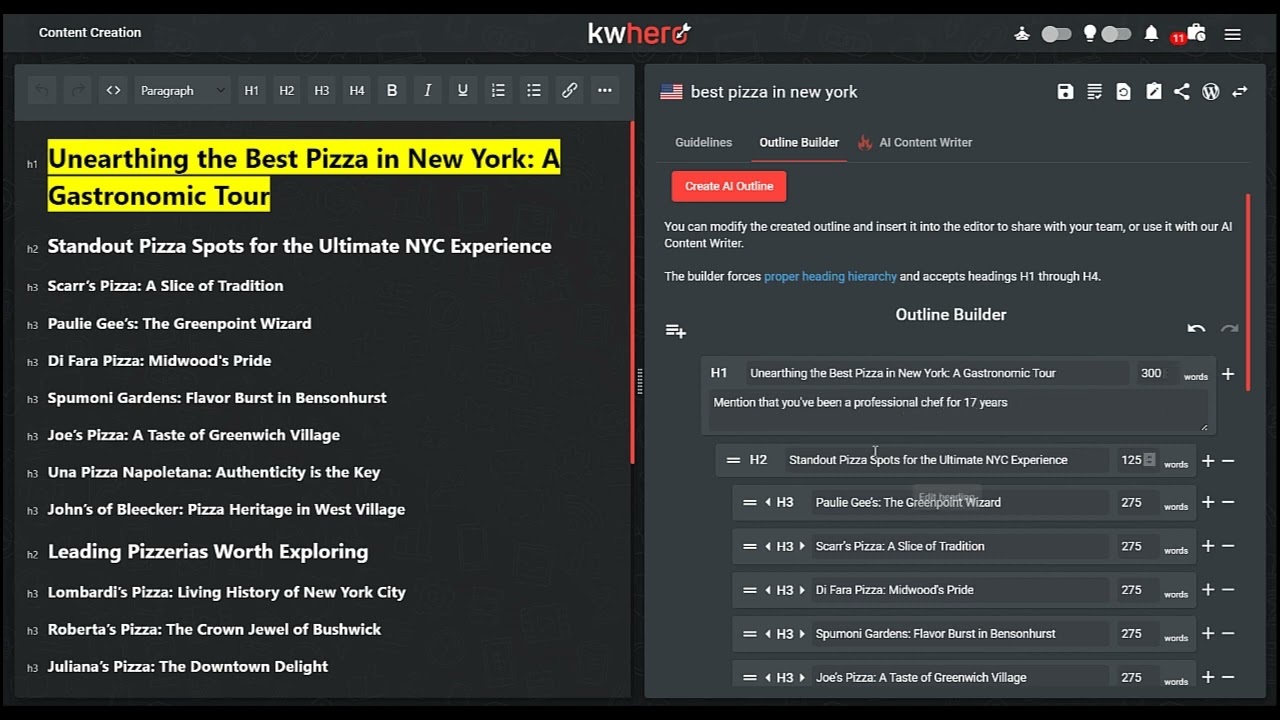Undo the last outline builder change
The height and width of the screenshot is (720, 1280).
1196,329
